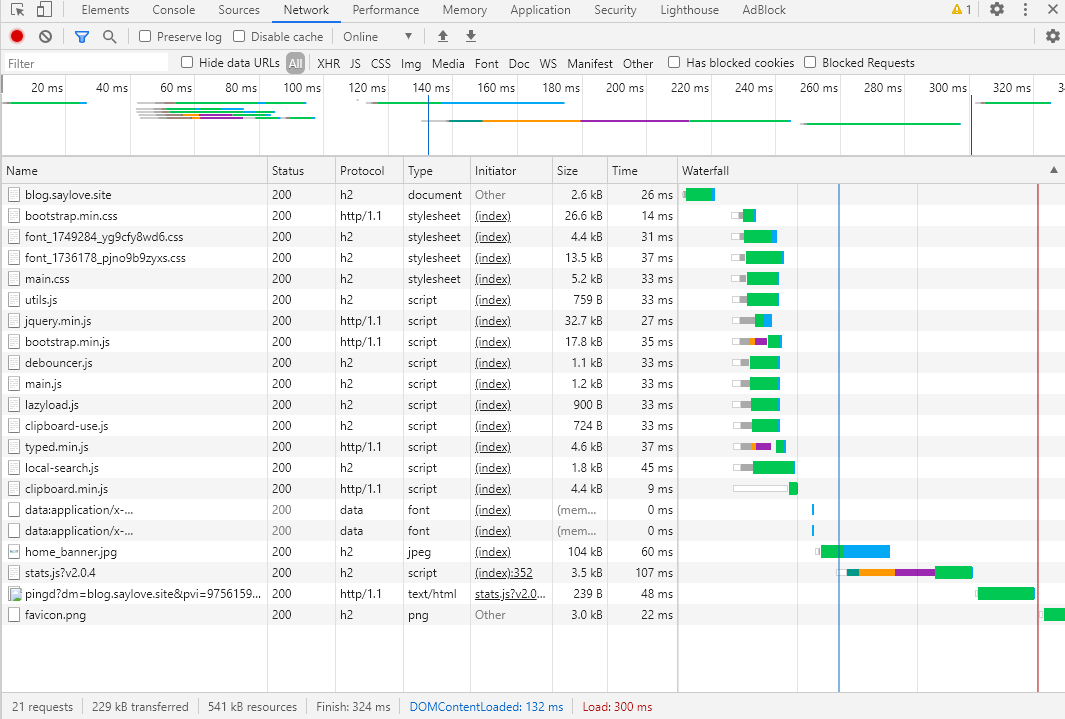The width and height of the screenshot is (1065, 719).
Task: Toggle the filter funnel icon
Action: coord(82,37)
